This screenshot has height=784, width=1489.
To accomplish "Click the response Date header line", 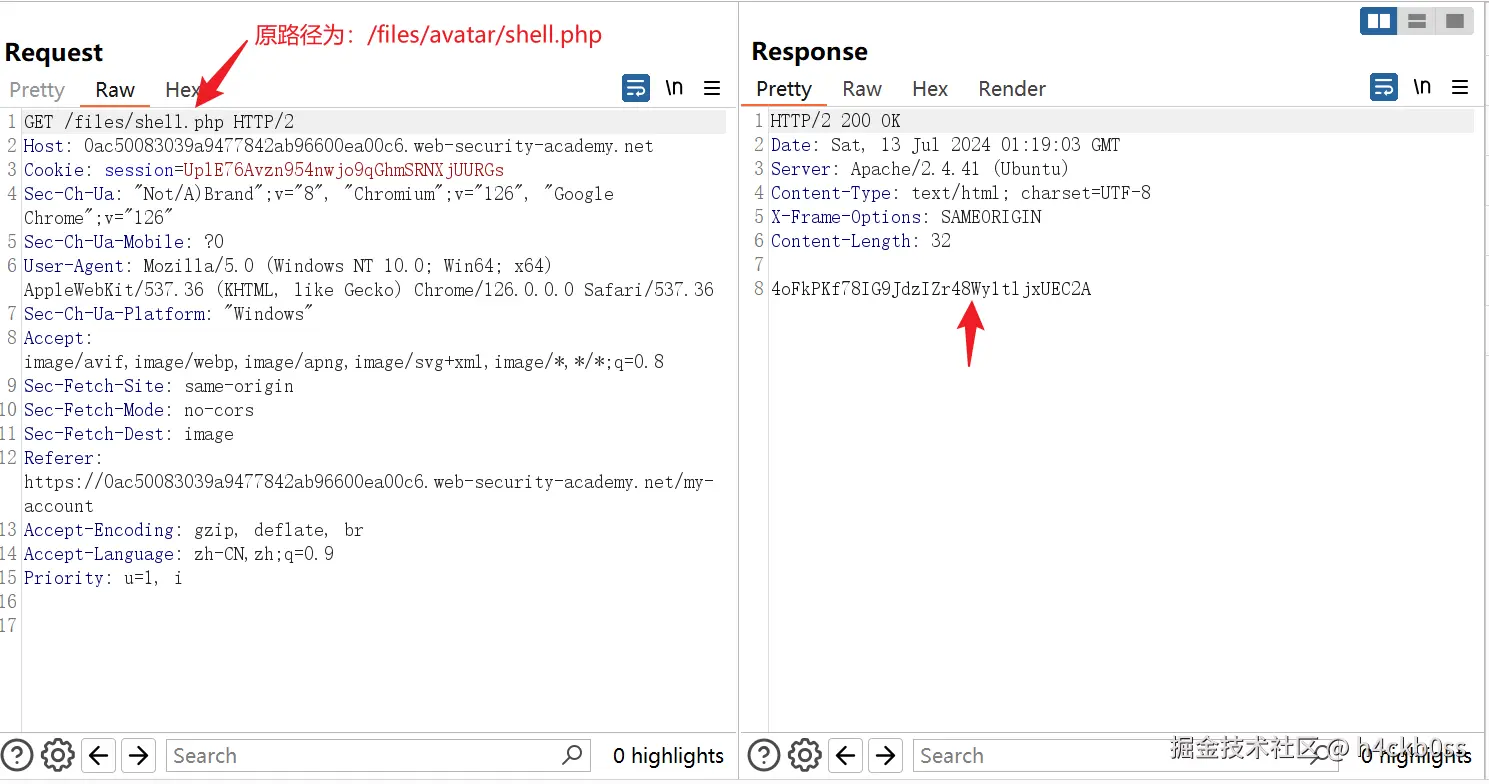I will (946, 145).
